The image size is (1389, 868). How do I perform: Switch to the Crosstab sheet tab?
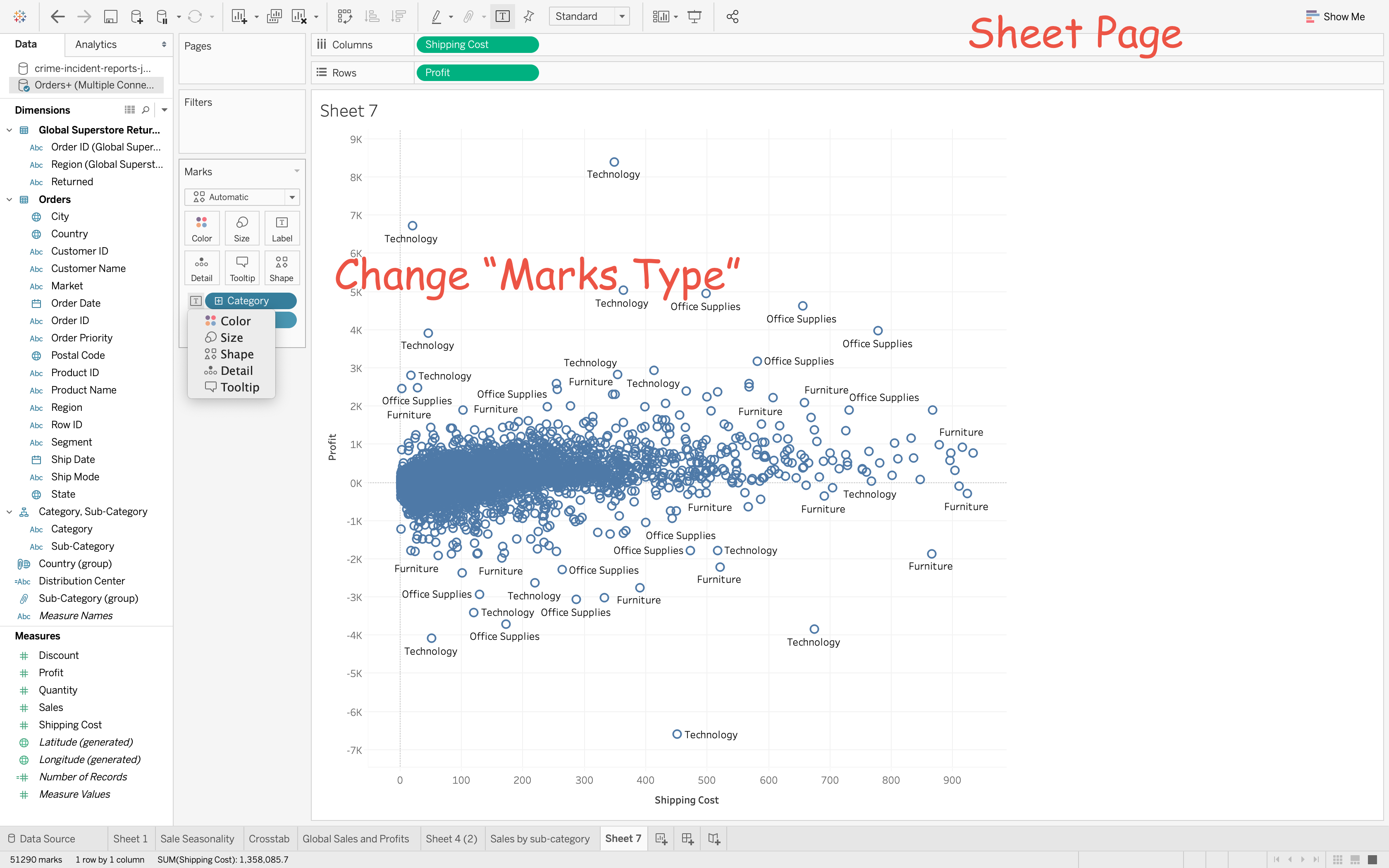click(x=269, y=839)
